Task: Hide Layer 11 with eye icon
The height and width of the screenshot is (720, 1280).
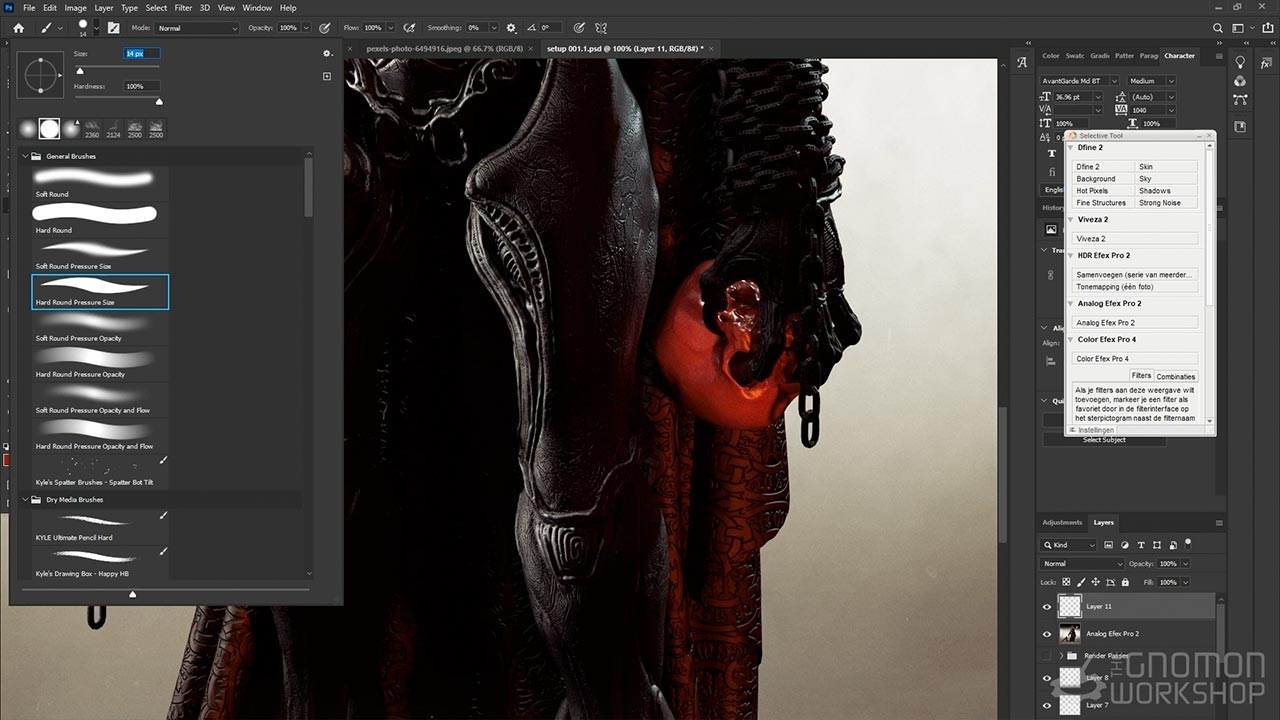Action: 1047,607
